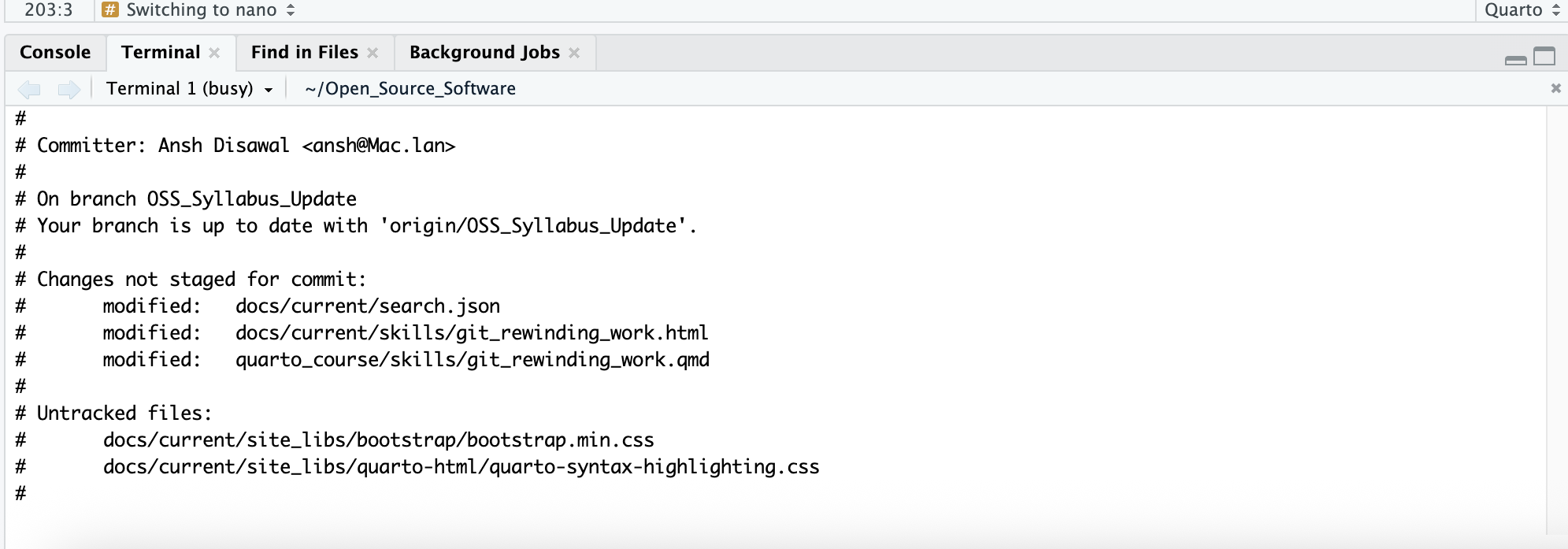
Task: Open the Quarto file type dropdown
Action: pos(1522,9)
